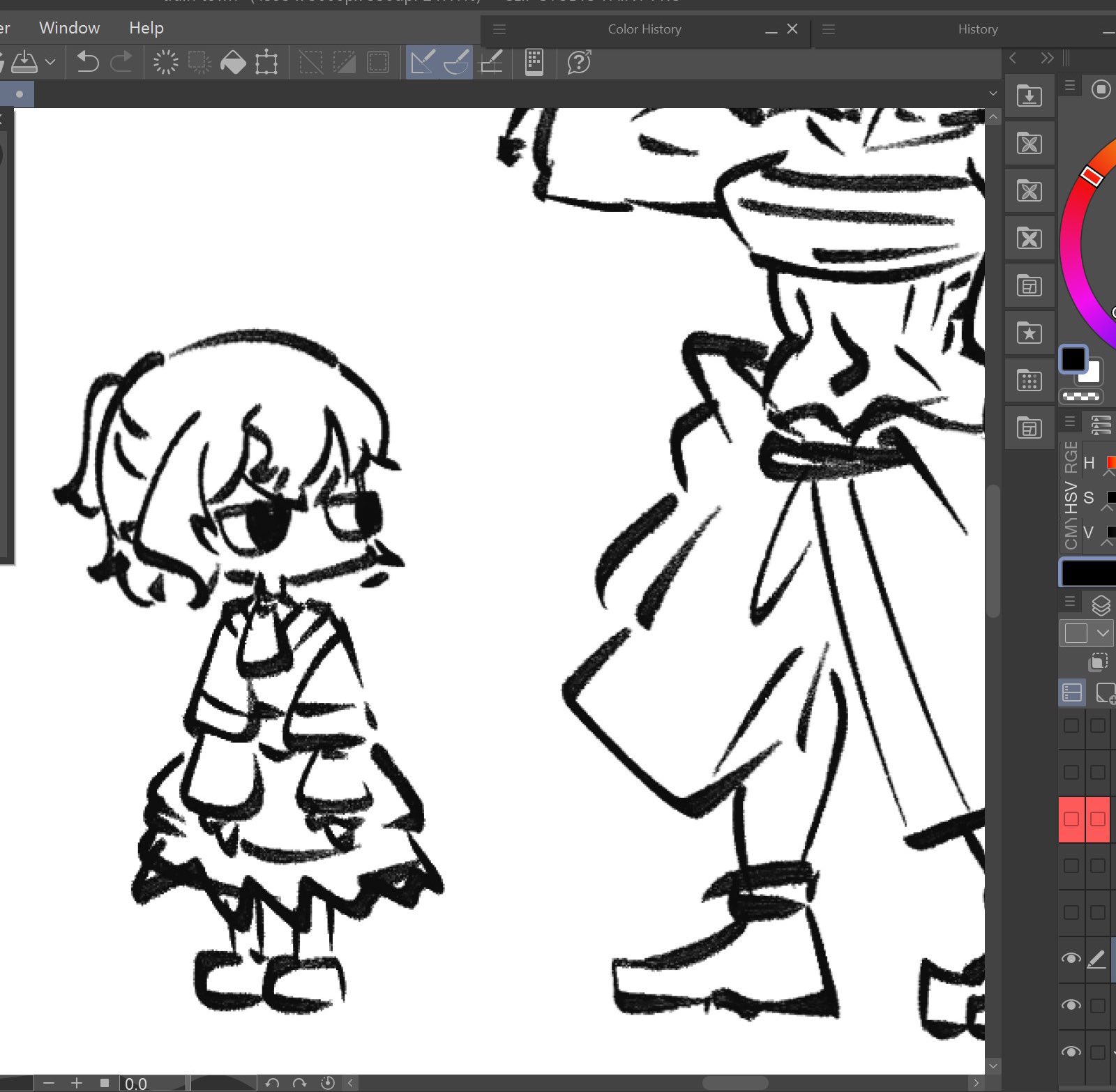Select the white sub color swatch

pos(1090,372)
